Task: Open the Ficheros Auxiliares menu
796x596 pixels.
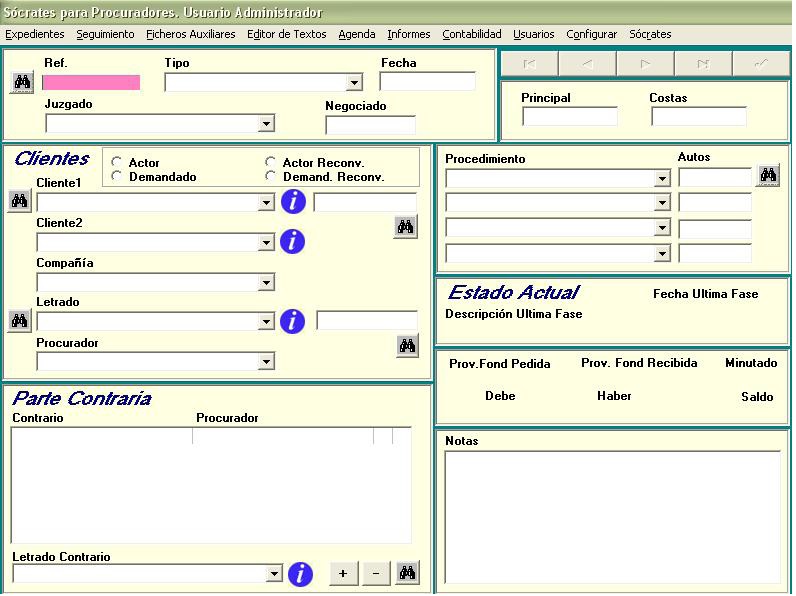Action: pyautogui.click(x=190, y=34)
